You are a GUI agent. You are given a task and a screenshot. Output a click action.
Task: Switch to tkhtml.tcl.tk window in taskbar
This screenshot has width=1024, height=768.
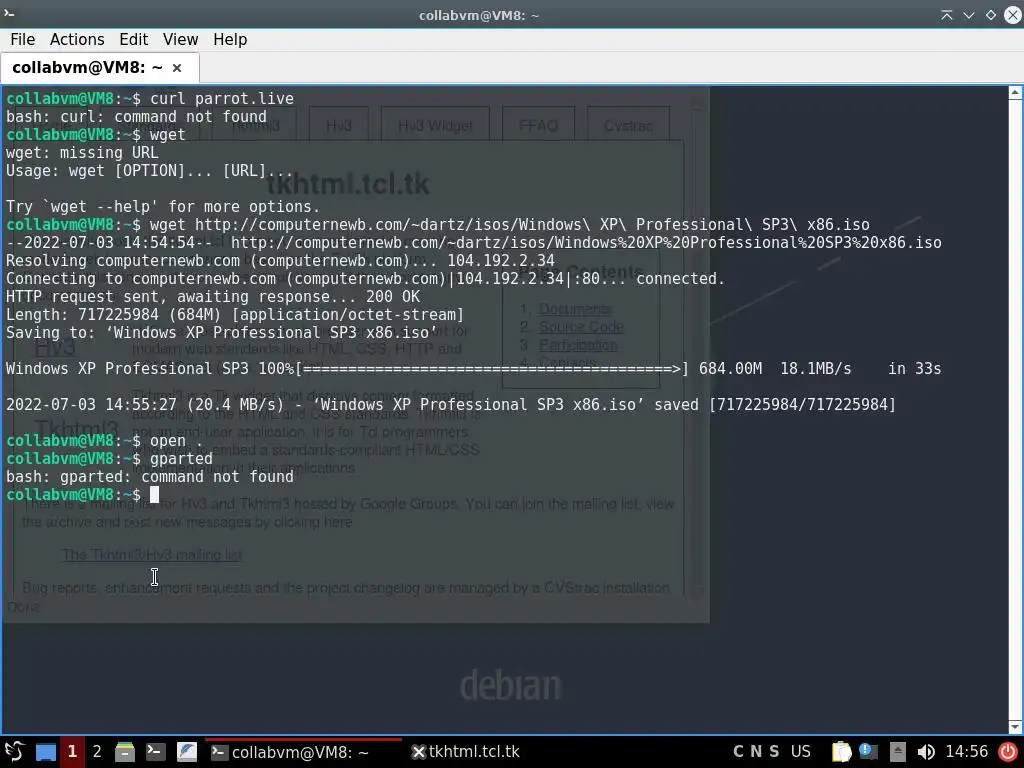[466, 752]
